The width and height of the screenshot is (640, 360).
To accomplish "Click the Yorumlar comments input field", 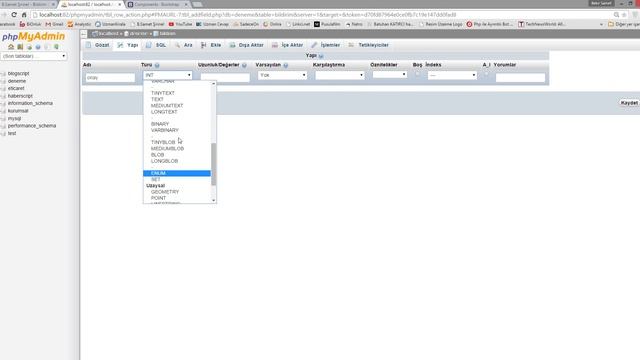I will 520,78.
